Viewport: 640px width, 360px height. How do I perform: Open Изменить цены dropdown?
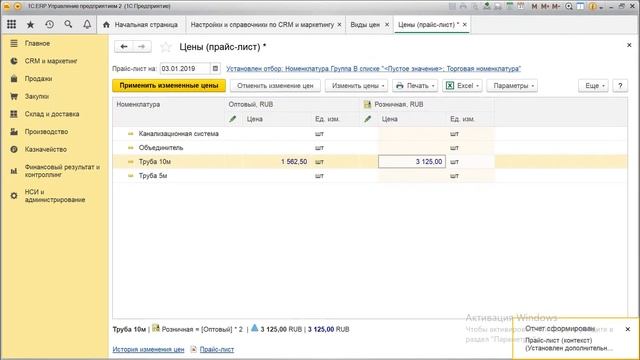coord(356,86)
